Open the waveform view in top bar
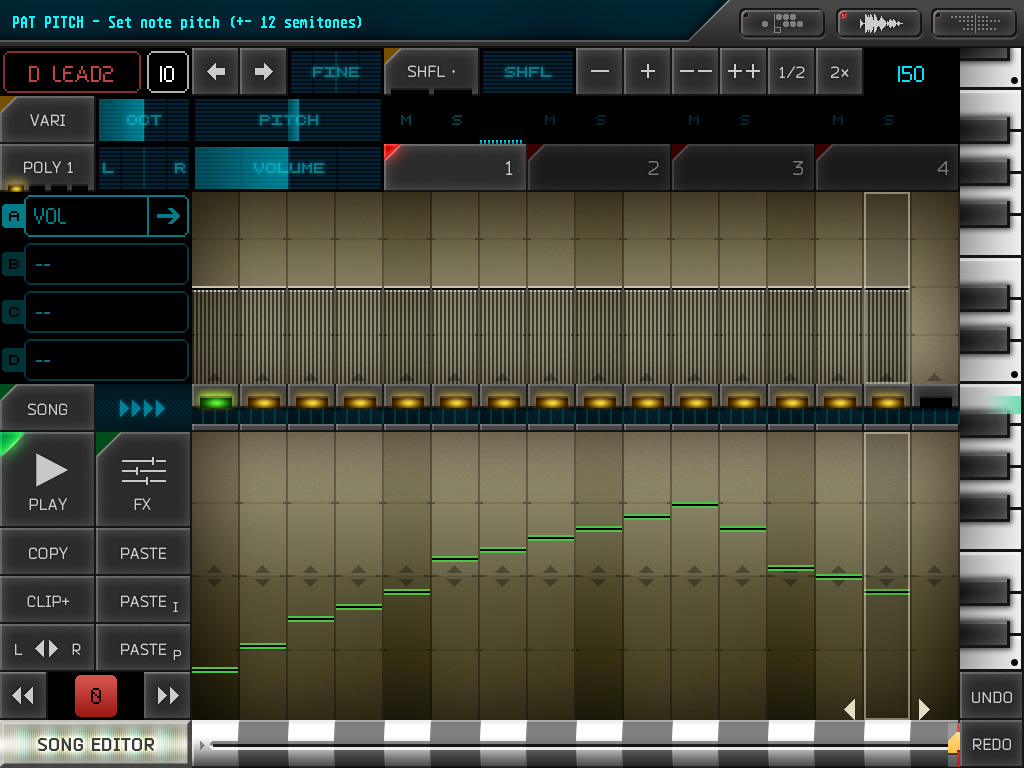Viewport: 1024px width, 768px height. tap(880, 22)
